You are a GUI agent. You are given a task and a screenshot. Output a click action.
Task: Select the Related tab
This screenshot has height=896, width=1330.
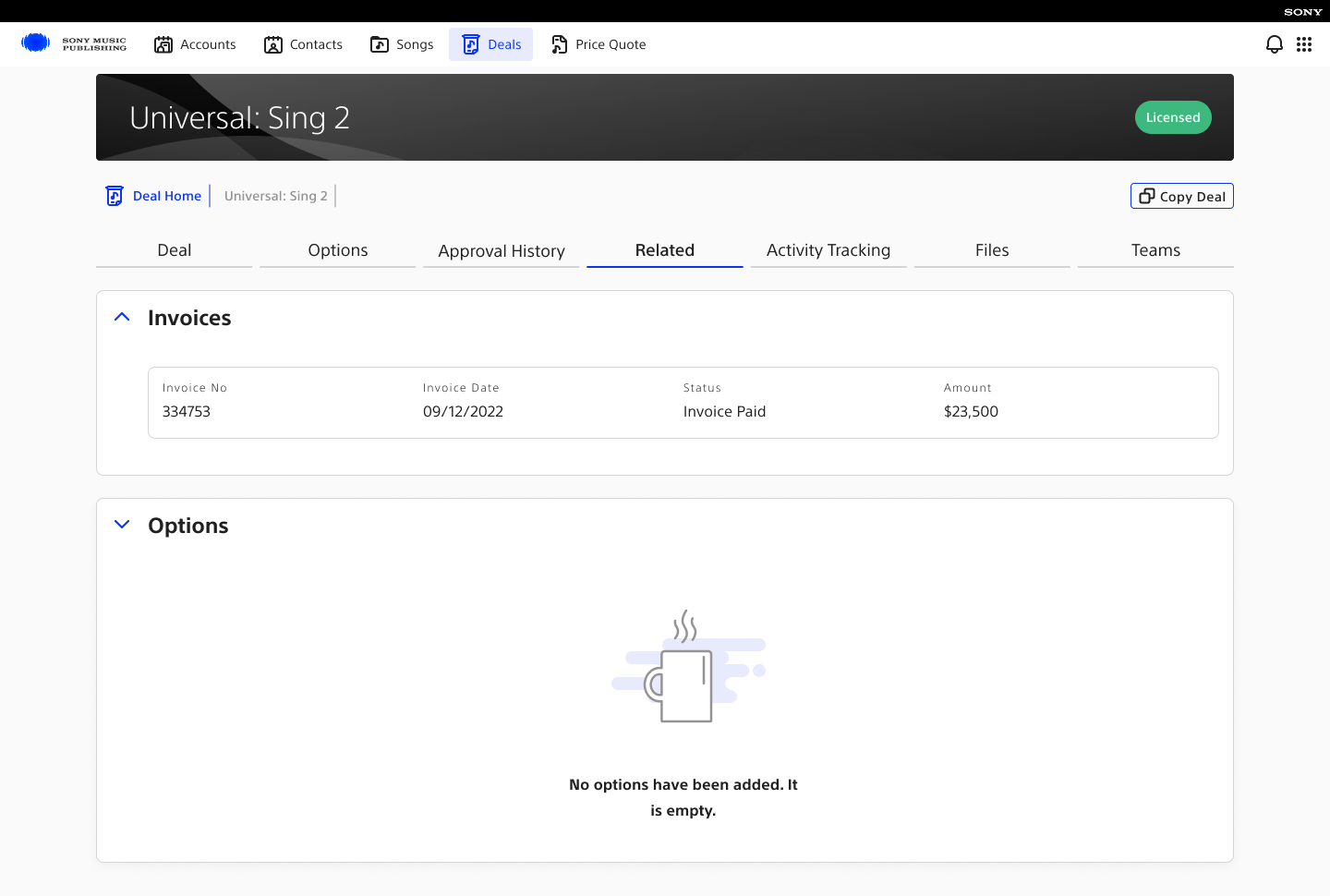[x=665, y=250]
